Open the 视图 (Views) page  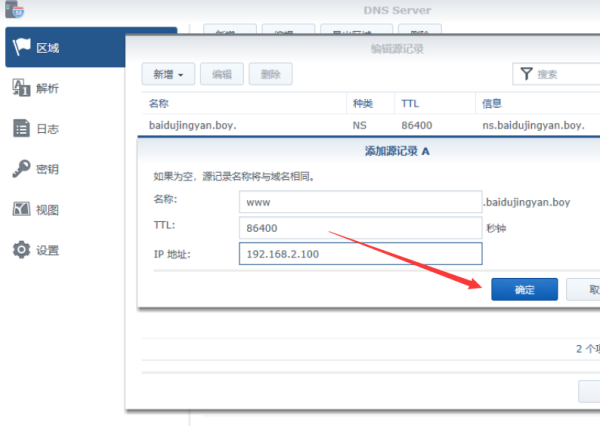[x=47, y=210]
